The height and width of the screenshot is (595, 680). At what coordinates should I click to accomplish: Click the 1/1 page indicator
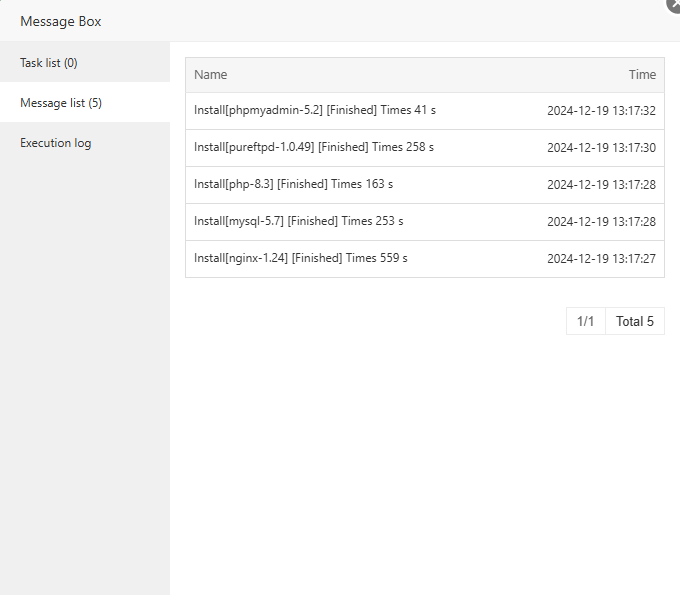[x=586, y=321]
